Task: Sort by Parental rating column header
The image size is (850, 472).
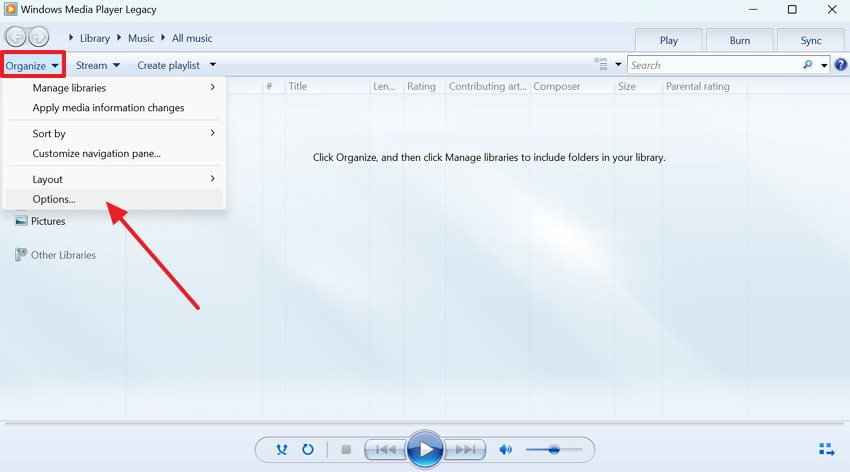Action: coord(705,86)
